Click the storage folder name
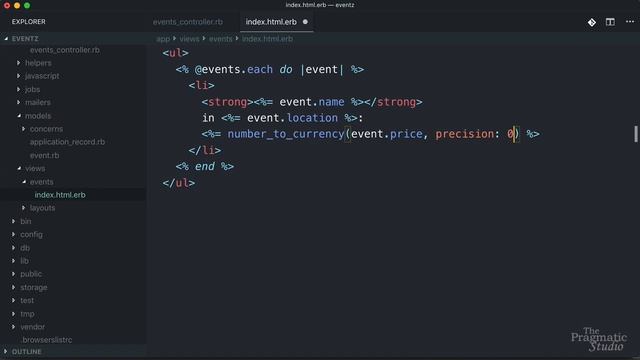This screenshot has width=640, height=360. 34,287
